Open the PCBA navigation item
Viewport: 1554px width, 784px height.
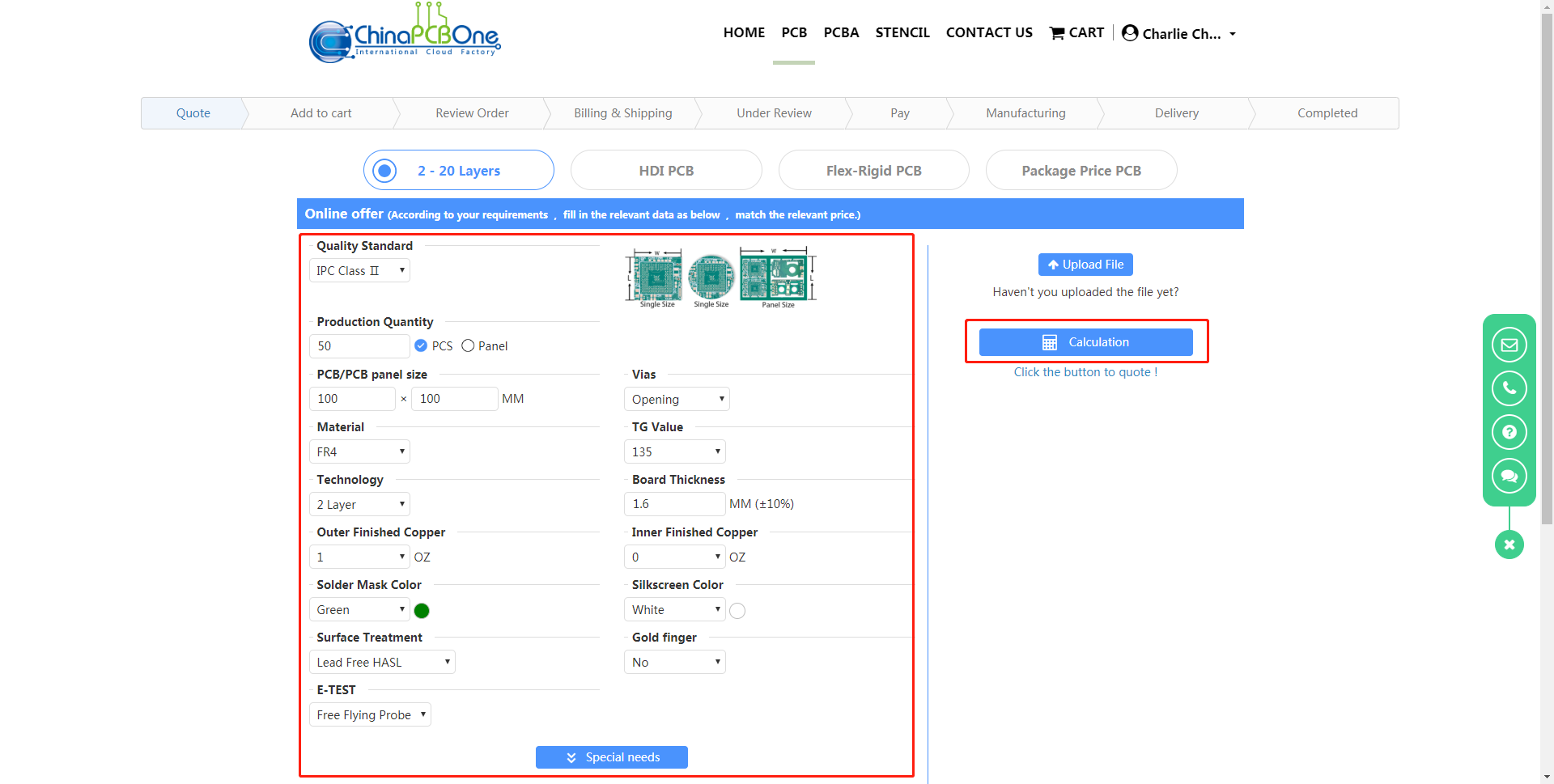click(x=841, y=33)
